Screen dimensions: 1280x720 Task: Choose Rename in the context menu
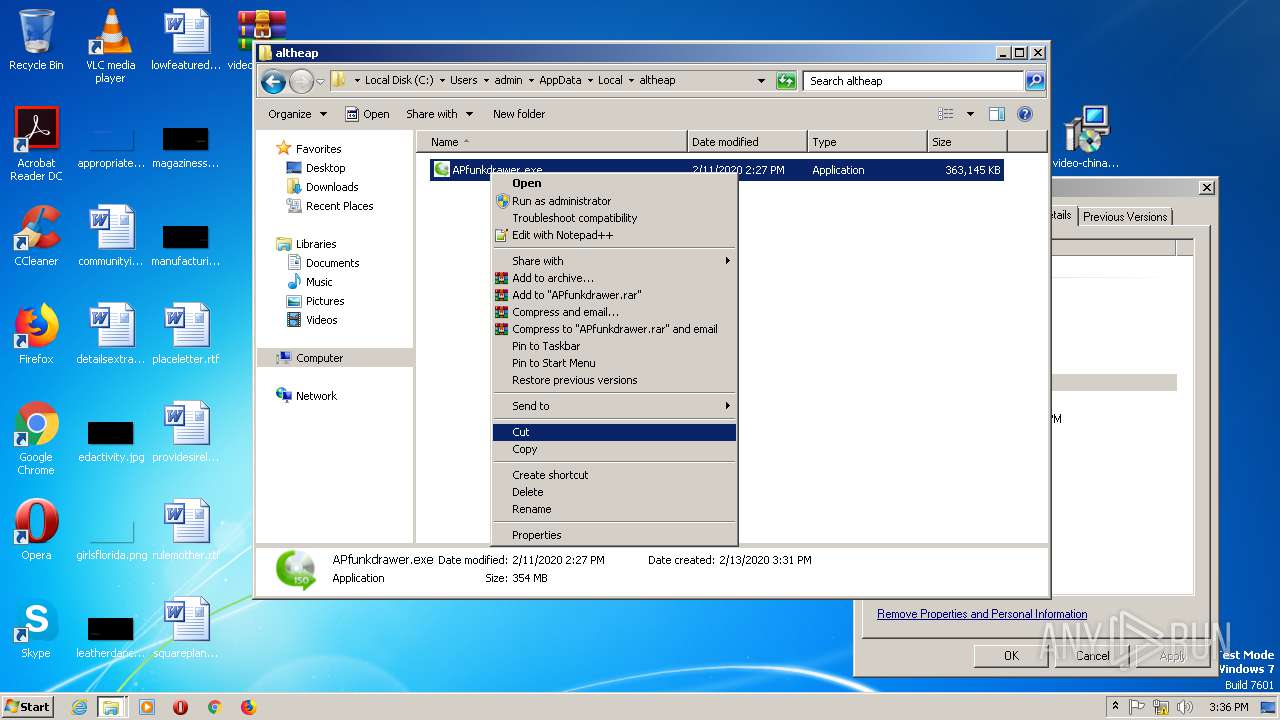click(x=614, y=509)
